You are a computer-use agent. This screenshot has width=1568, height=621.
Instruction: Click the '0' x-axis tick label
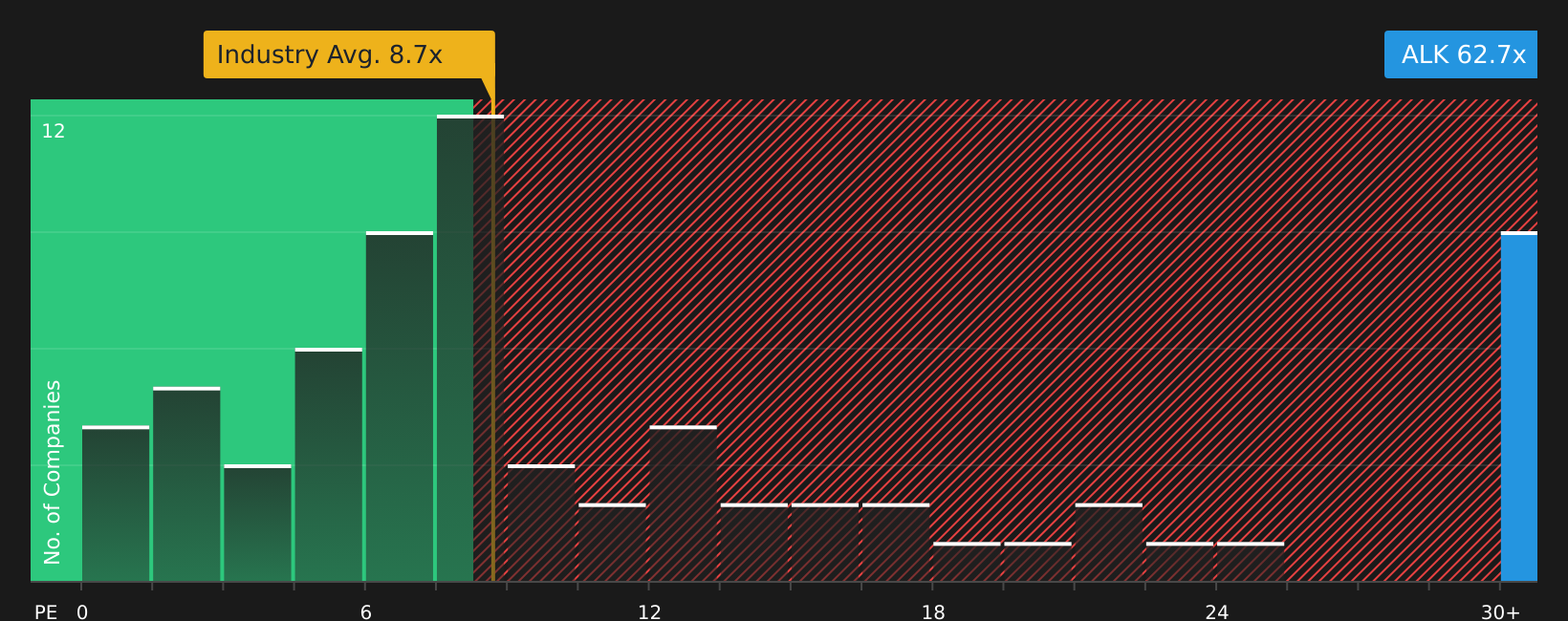[x=82, y=612]
